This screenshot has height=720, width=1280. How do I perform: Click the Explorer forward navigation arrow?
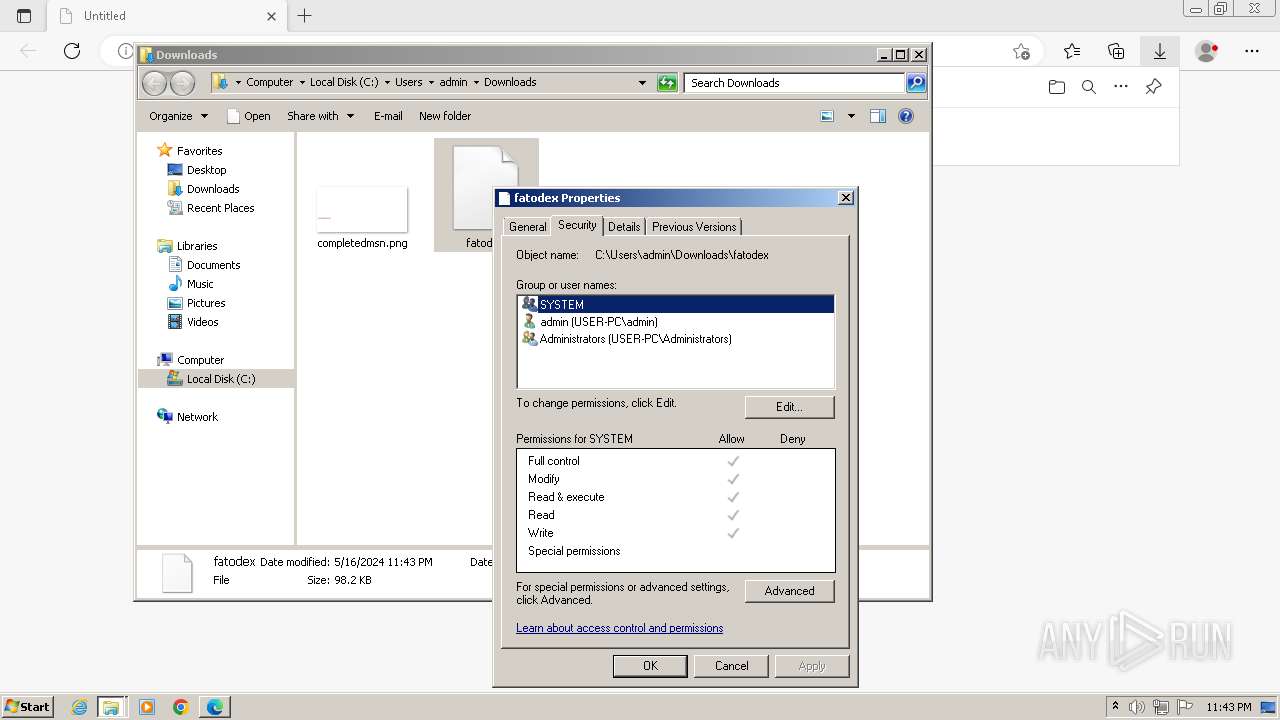pos(181,83)
